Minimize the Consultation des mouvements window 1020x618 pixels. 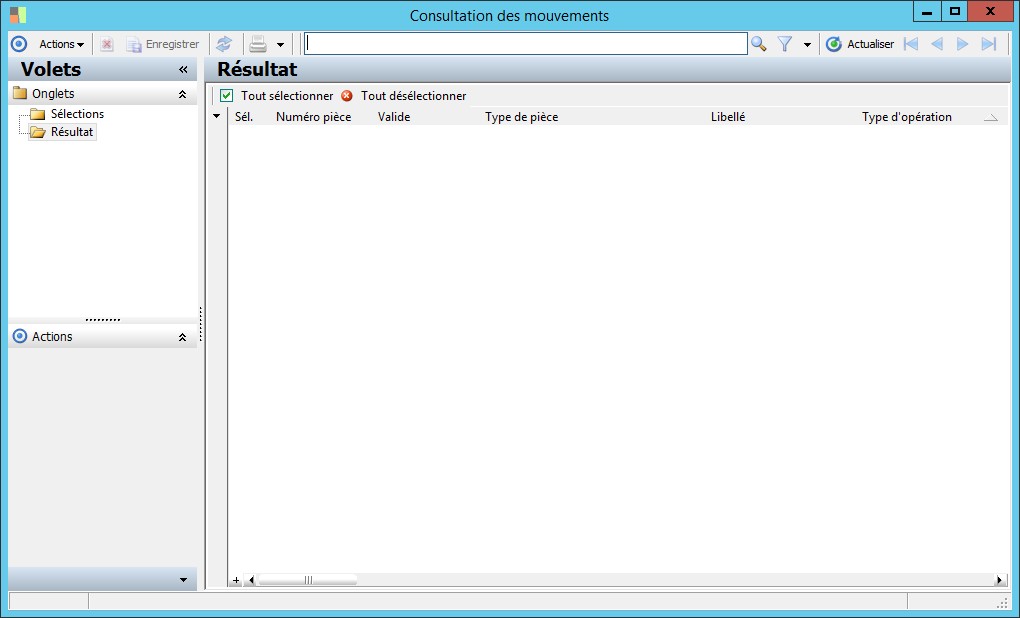(x=927, y=12)
